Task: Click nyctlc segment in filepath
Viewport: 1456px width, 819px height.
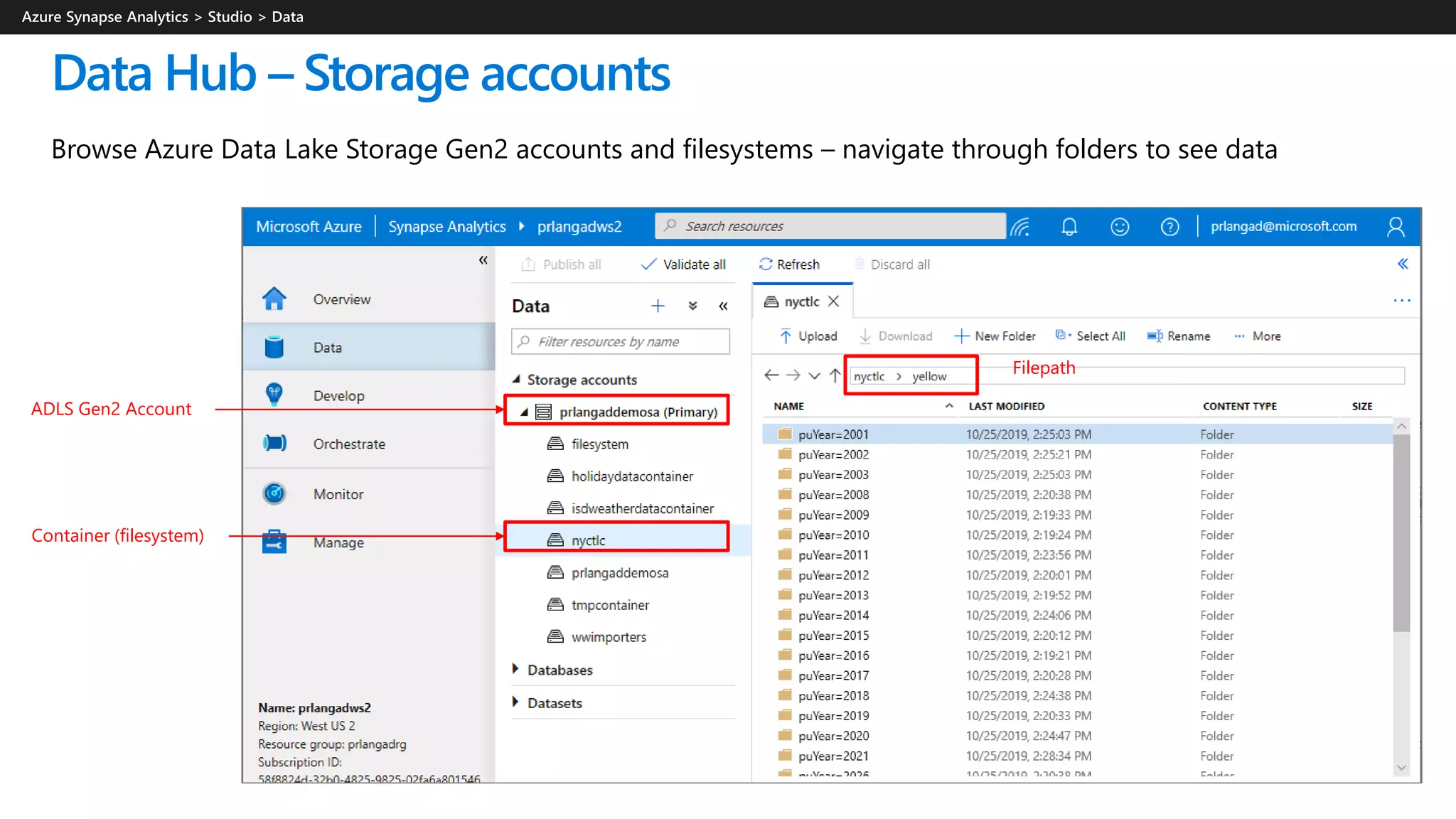Action: [x=869, y=376]
